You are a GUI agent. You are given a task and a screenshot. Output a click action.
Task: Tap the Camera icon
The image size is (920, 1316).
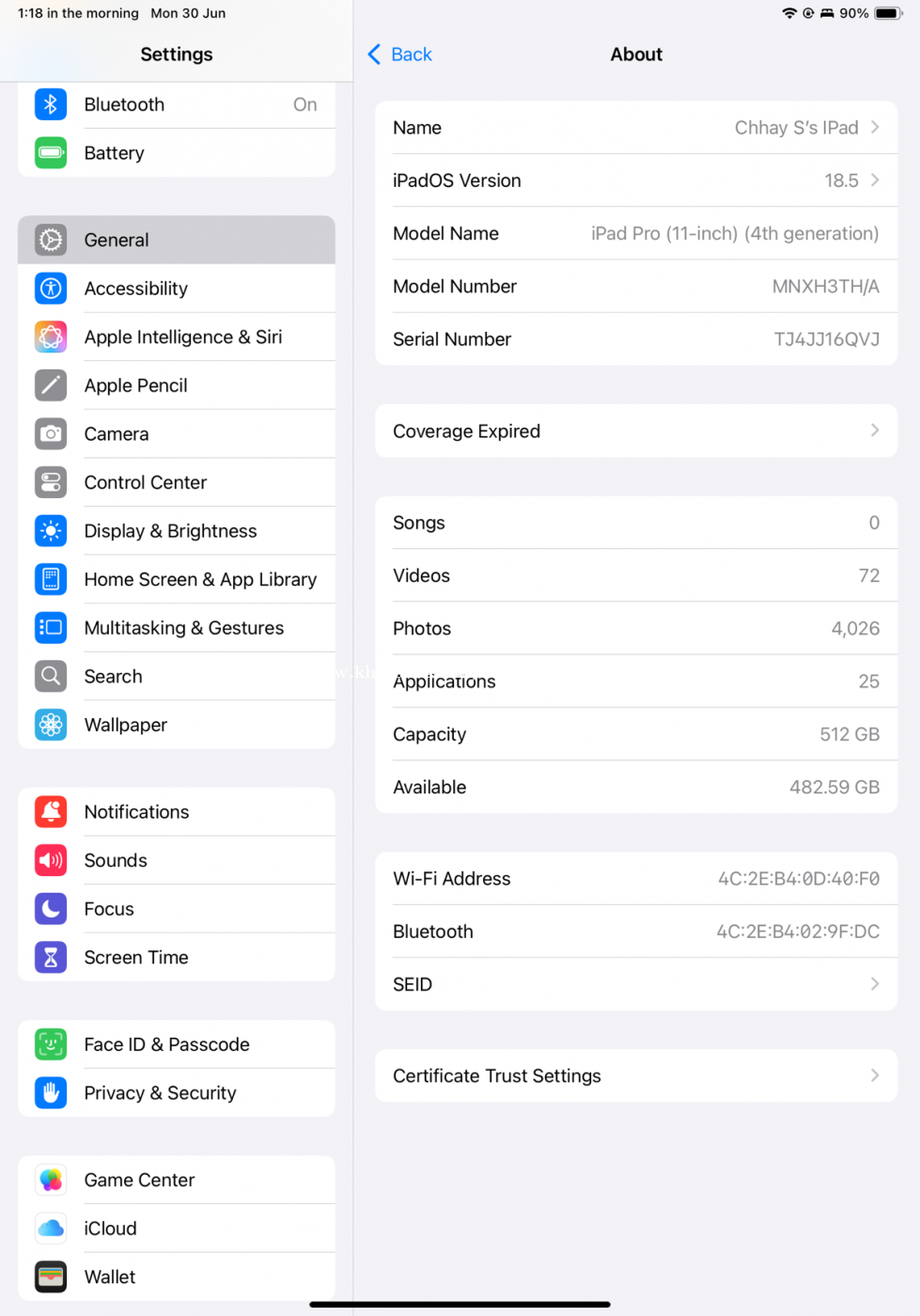51,433
